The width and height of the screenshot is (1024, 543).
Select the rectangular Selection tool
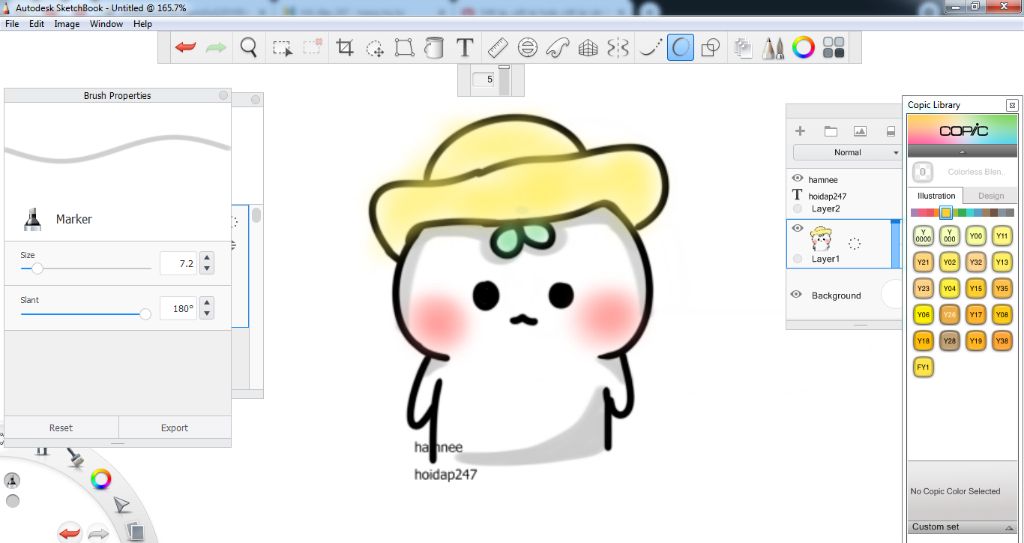pyautogui.click(x=282, y=48)
